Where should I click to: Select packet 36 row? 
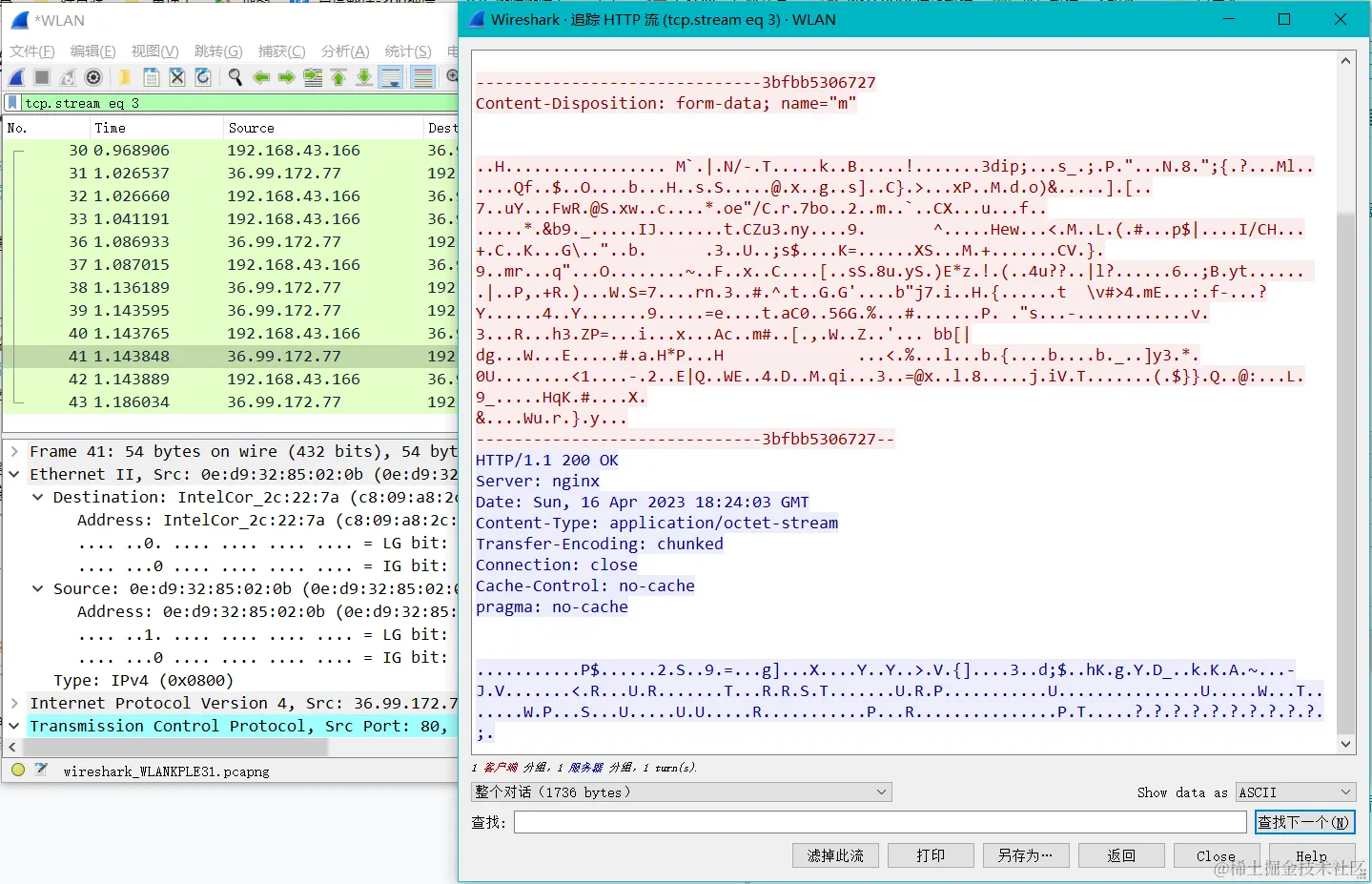click(x=231, y=241)
